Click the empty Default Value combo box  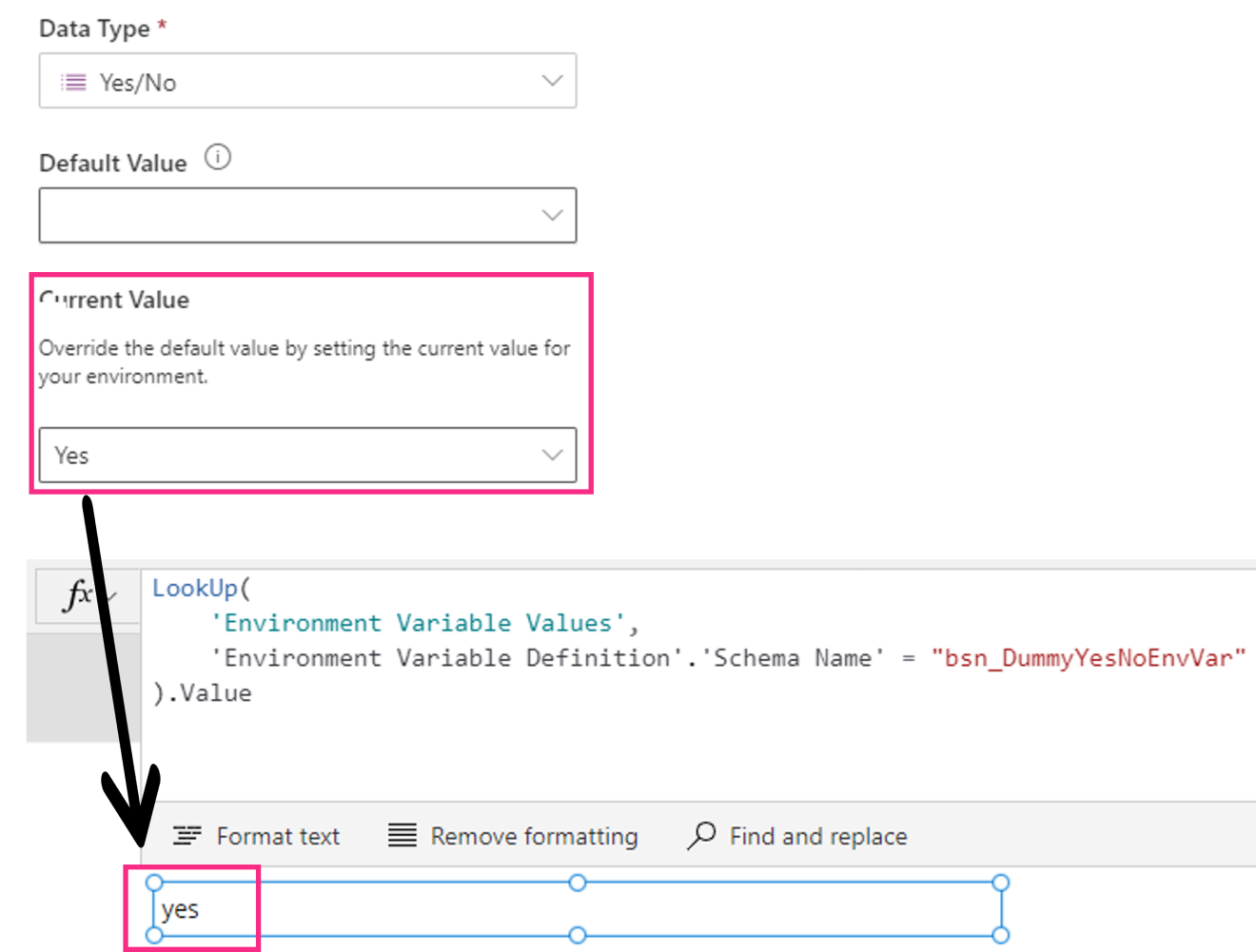tap(285, 215)
